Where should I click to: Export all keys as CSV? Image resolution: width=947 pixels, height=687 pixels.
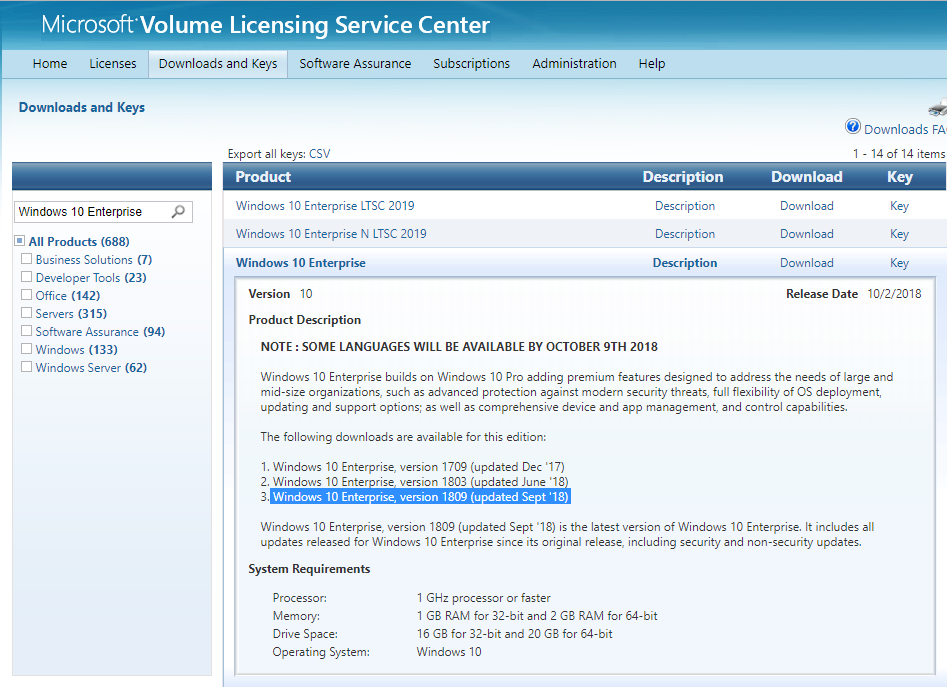coord(319,154)
